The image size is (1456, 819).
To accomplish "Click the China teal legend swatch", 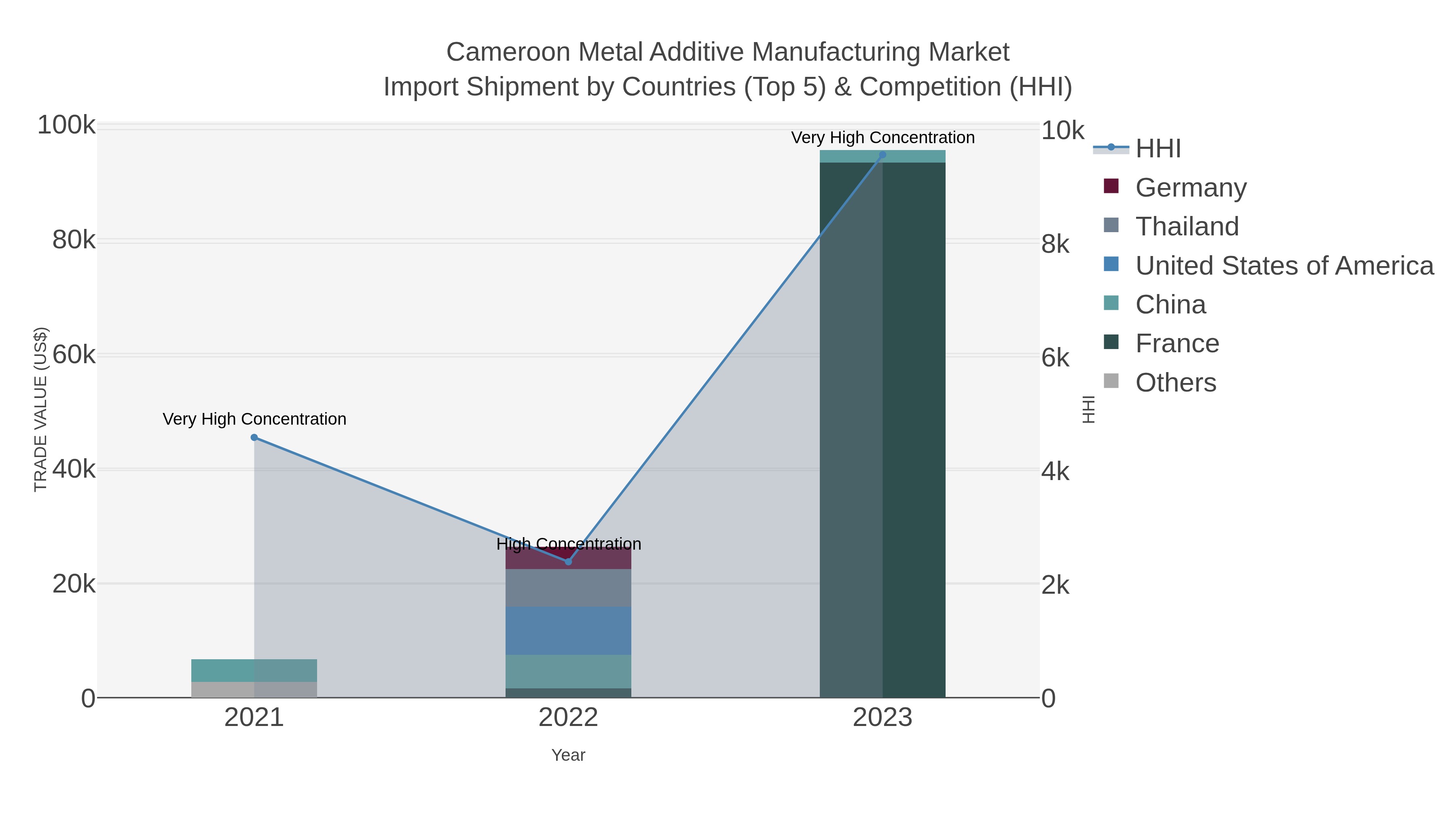I will coord(1111,303).
